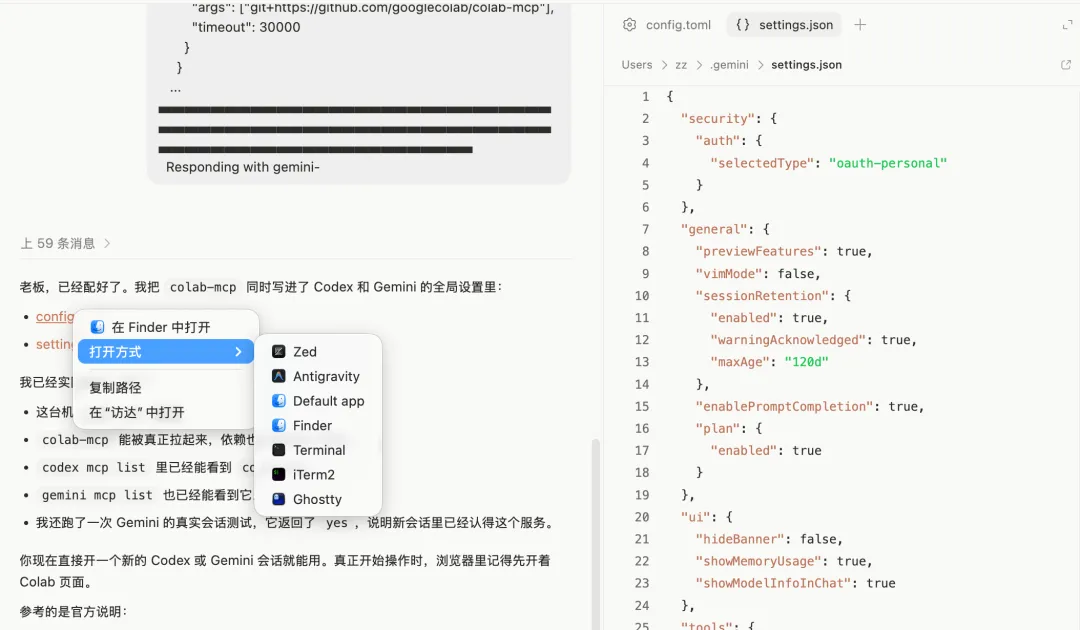The image size is (1080, 630).
Task: Click inline code colab-mcp in first paragraph
Action: 203,287
